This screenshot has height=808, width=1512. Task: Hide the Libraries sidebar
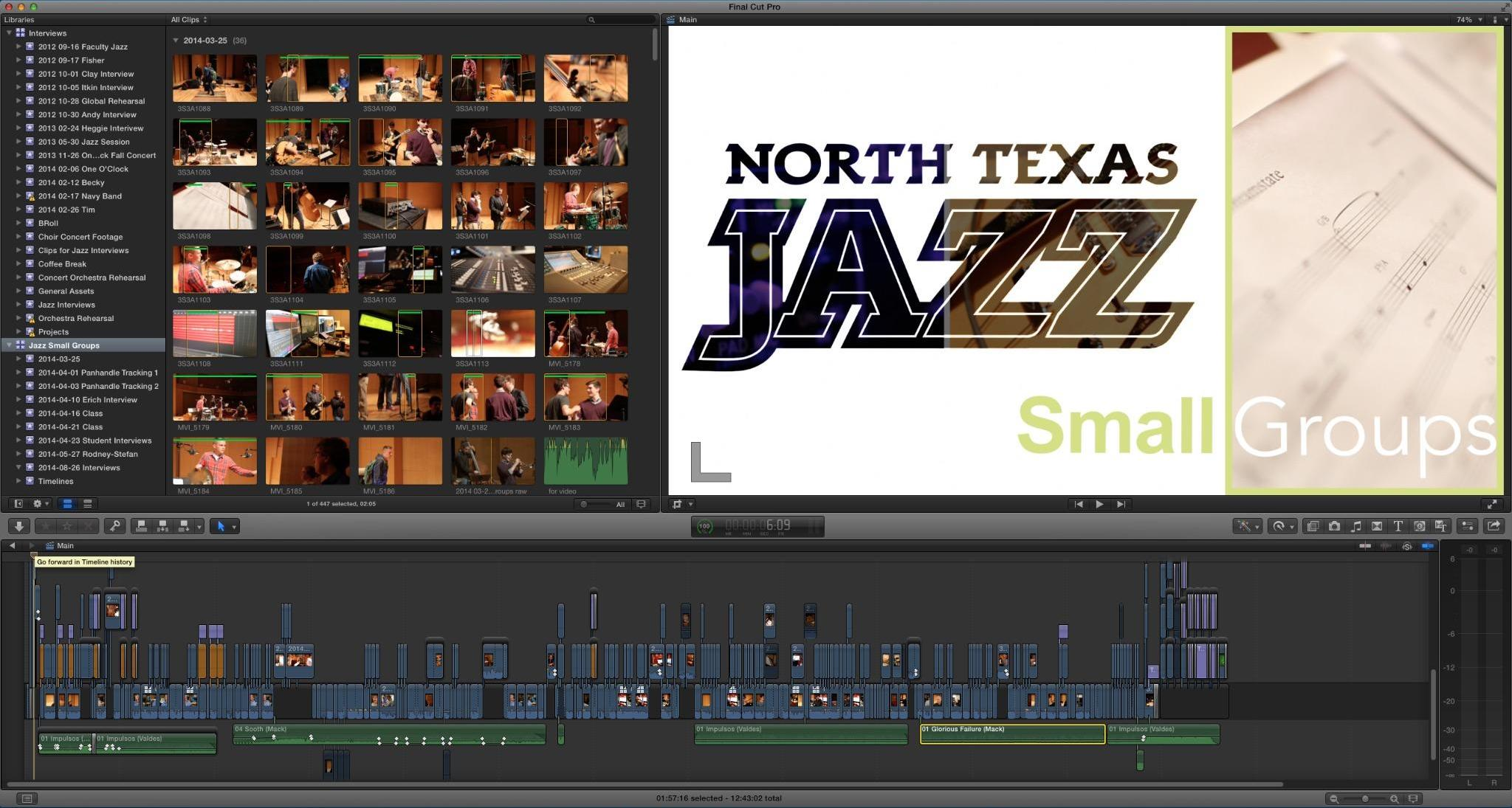(x=18, y=504)
